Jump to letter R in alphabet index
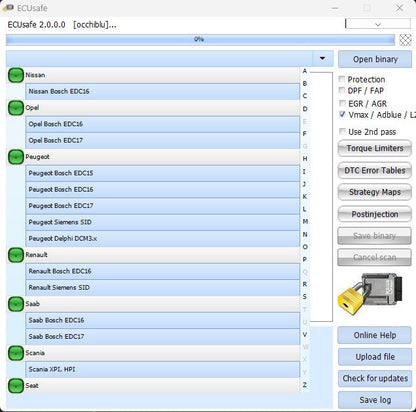 pyautogui.click(x=305, y=284)
